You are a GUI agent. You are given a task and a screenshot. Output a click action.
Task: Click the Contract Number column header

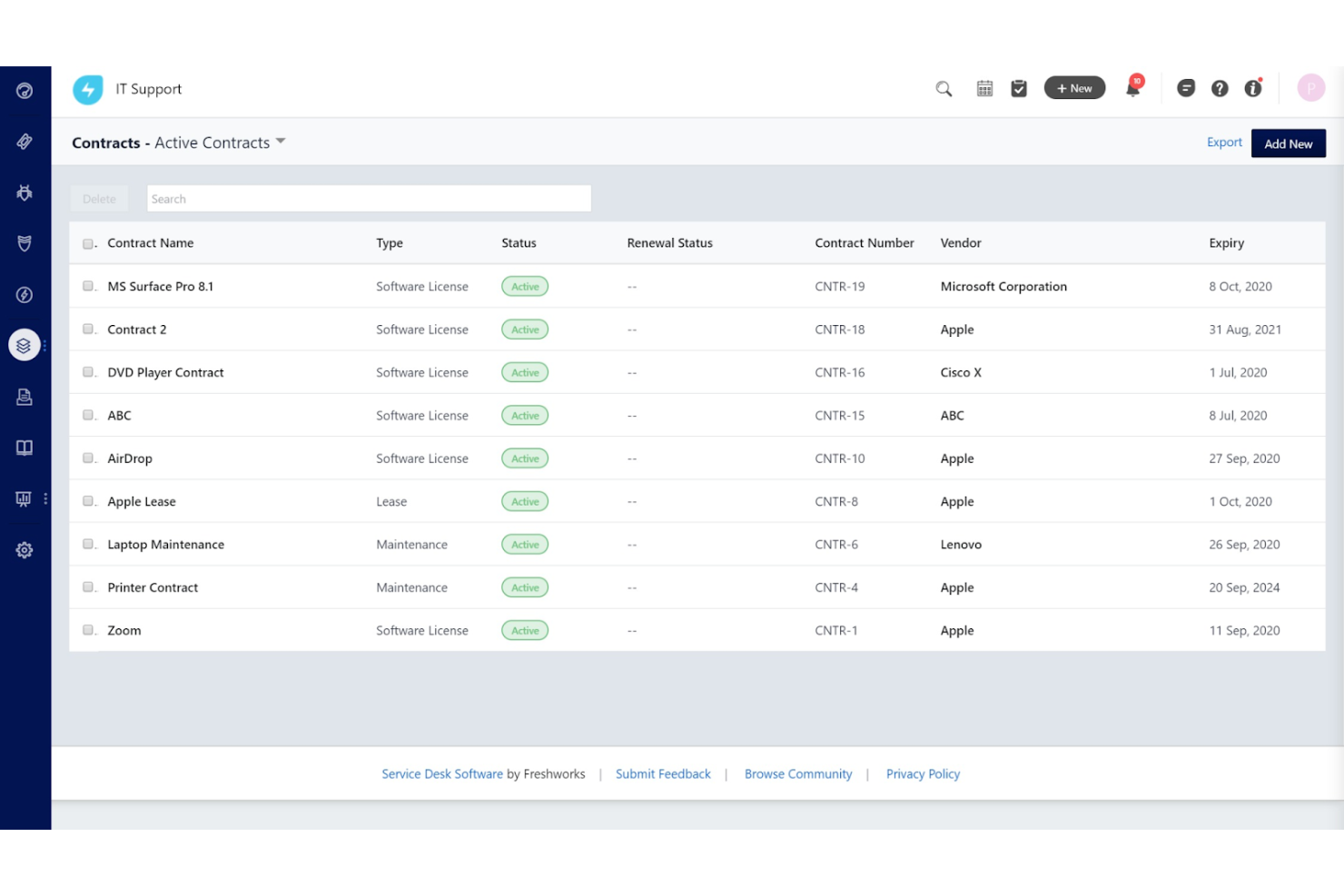(865, 243)
